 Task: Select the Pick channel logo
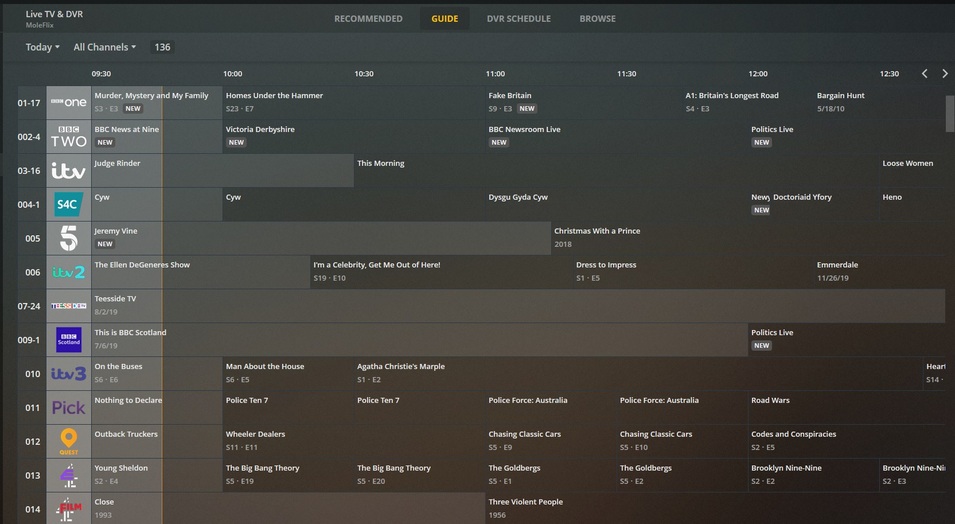click(x=69, y=408)
